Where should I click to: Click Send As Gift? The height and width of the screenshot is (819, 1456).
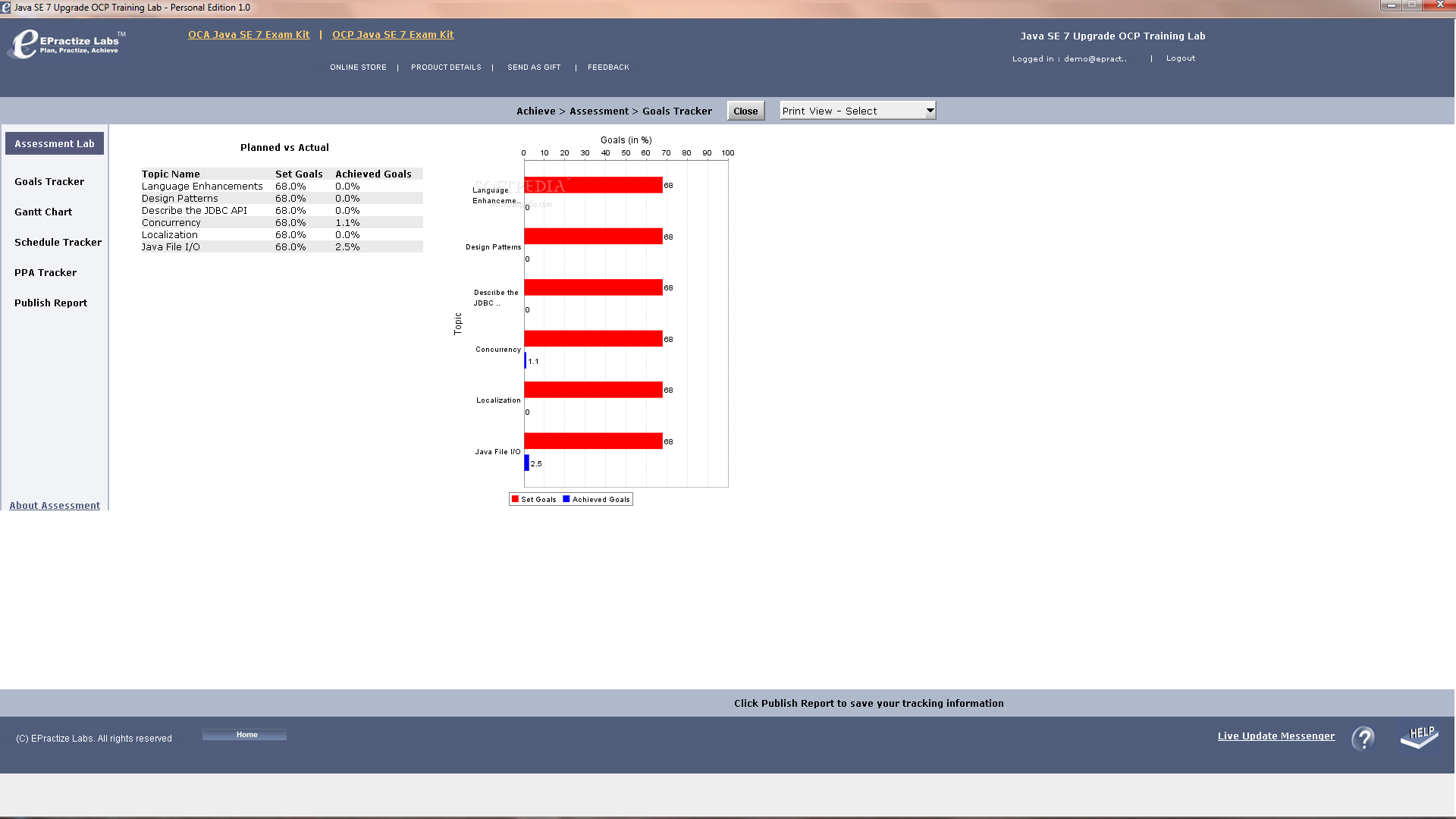[534, 67]
